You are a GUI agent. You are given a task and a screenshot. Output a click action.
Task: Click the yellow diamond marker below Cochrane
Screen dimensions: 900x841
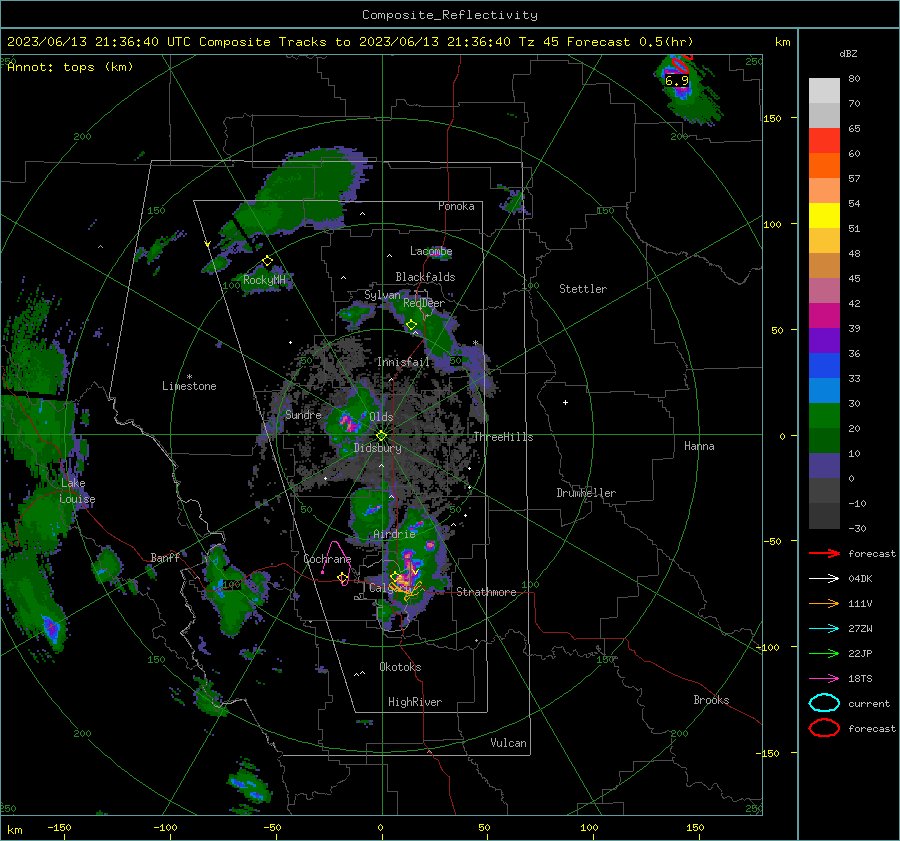tap(343, 578)
